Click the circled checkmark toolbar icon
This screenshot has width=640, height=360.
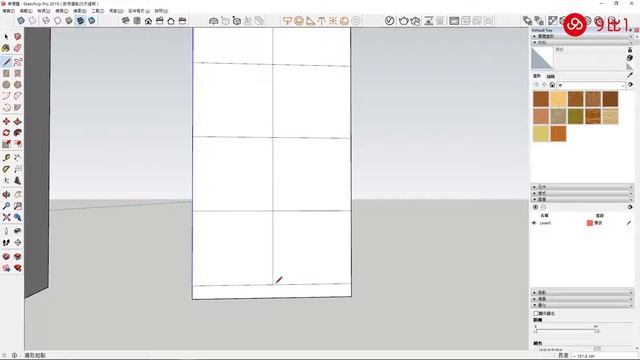(x=389, y=20)
